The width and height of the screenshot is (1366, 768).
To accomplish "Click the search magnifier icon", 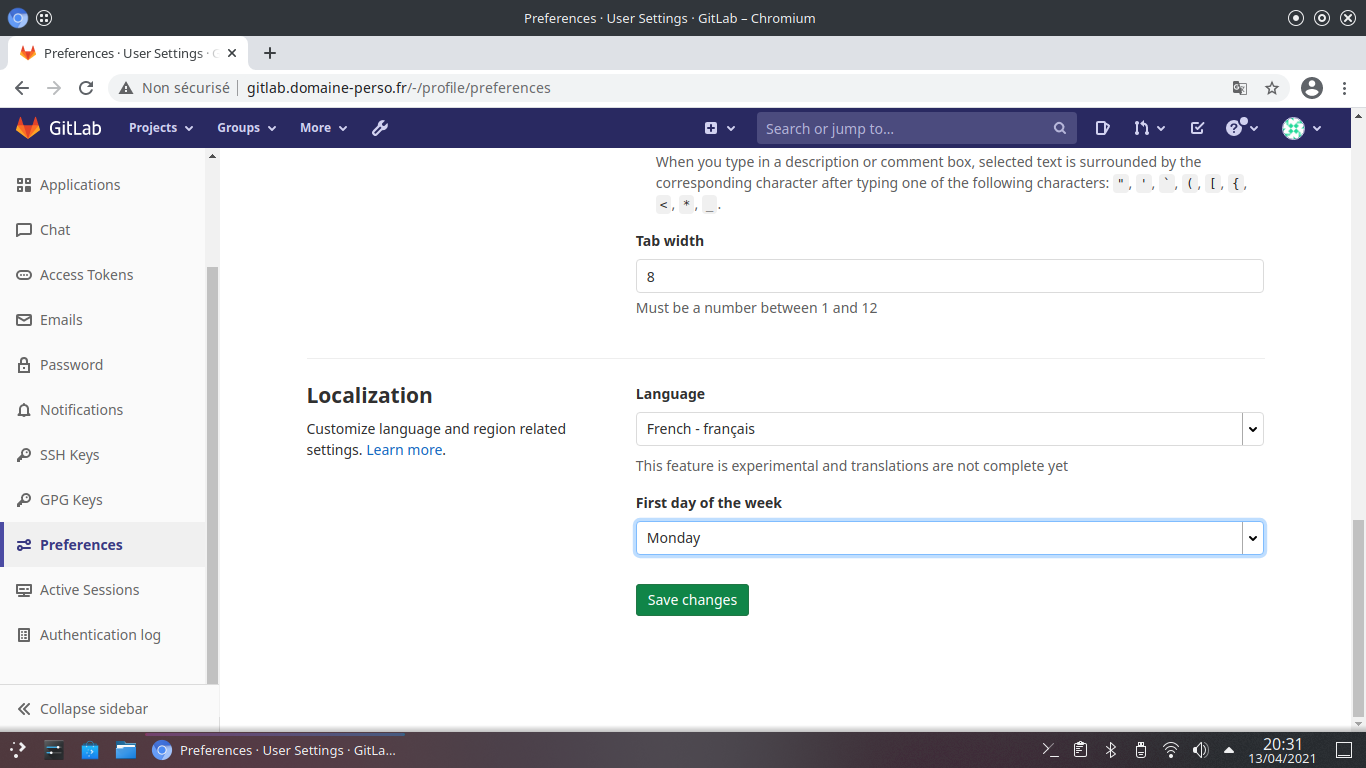I will (1060, 128).
